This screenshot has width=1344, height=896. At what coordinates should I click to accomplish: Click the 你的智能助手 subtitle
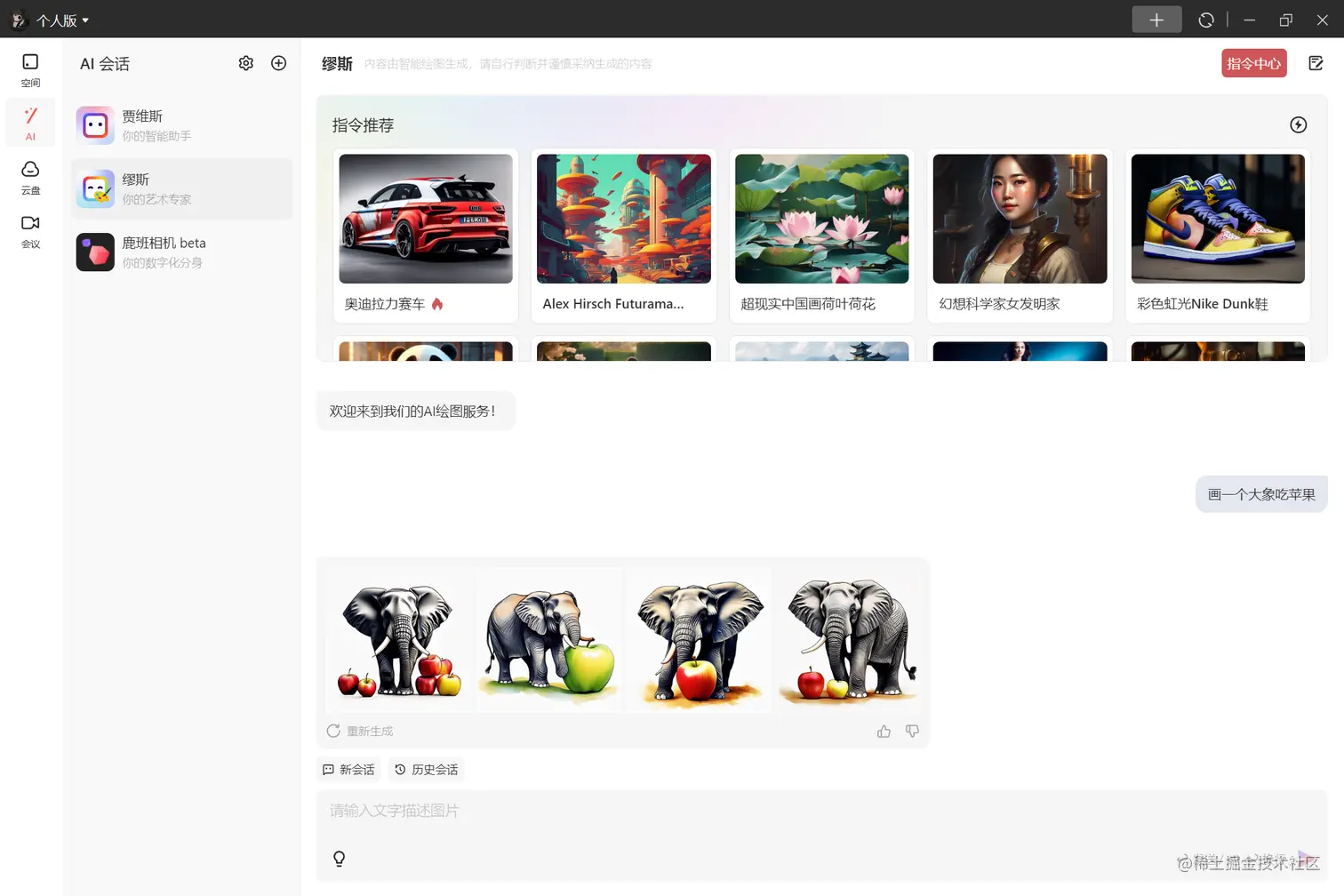(156, 136)
